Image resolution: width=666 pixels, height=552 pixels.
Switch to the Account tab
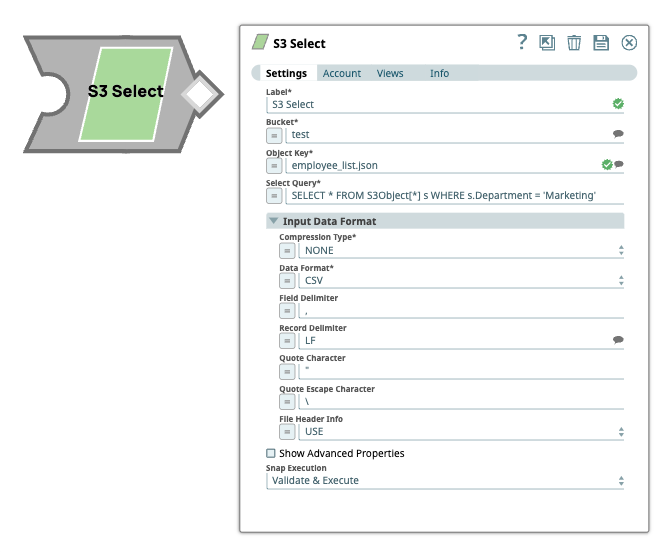coord(342,73)
